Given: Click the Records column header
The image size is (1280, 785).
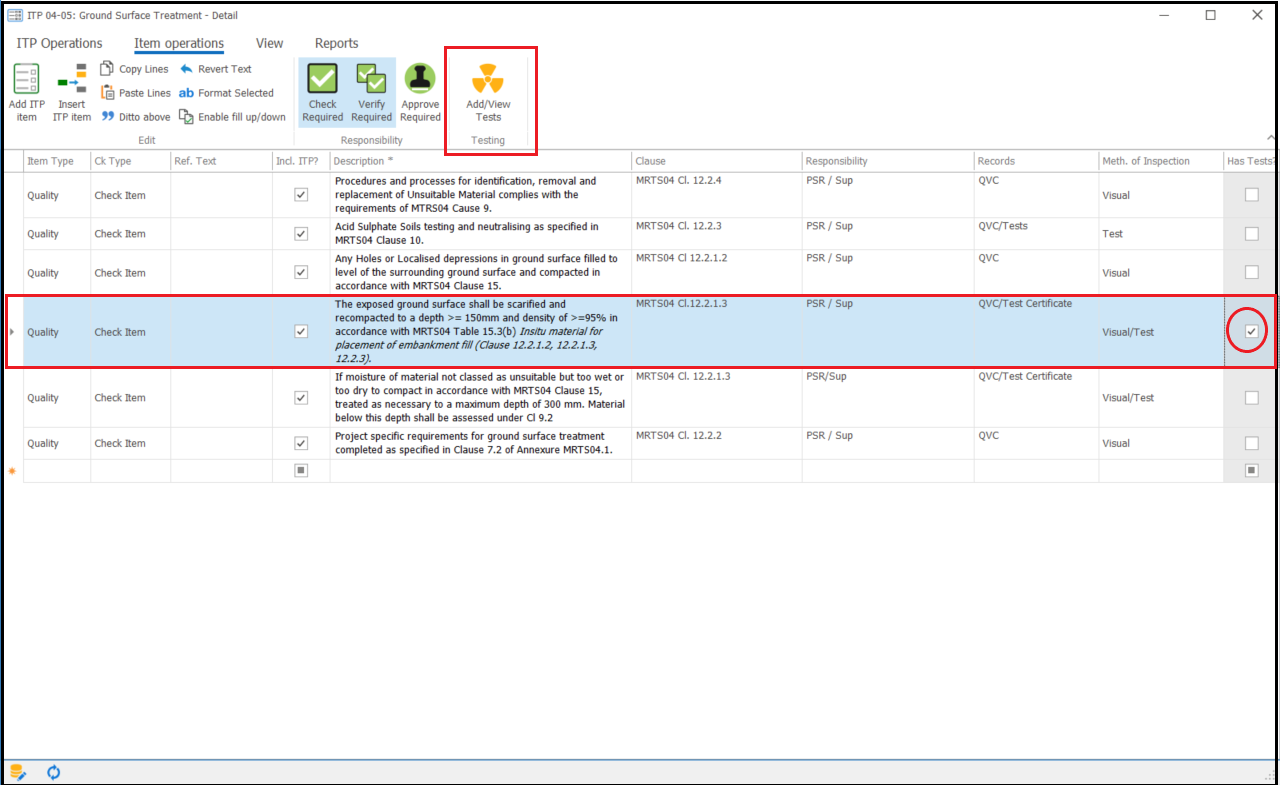Looking at the screenshot, I should pos(1036,161).
